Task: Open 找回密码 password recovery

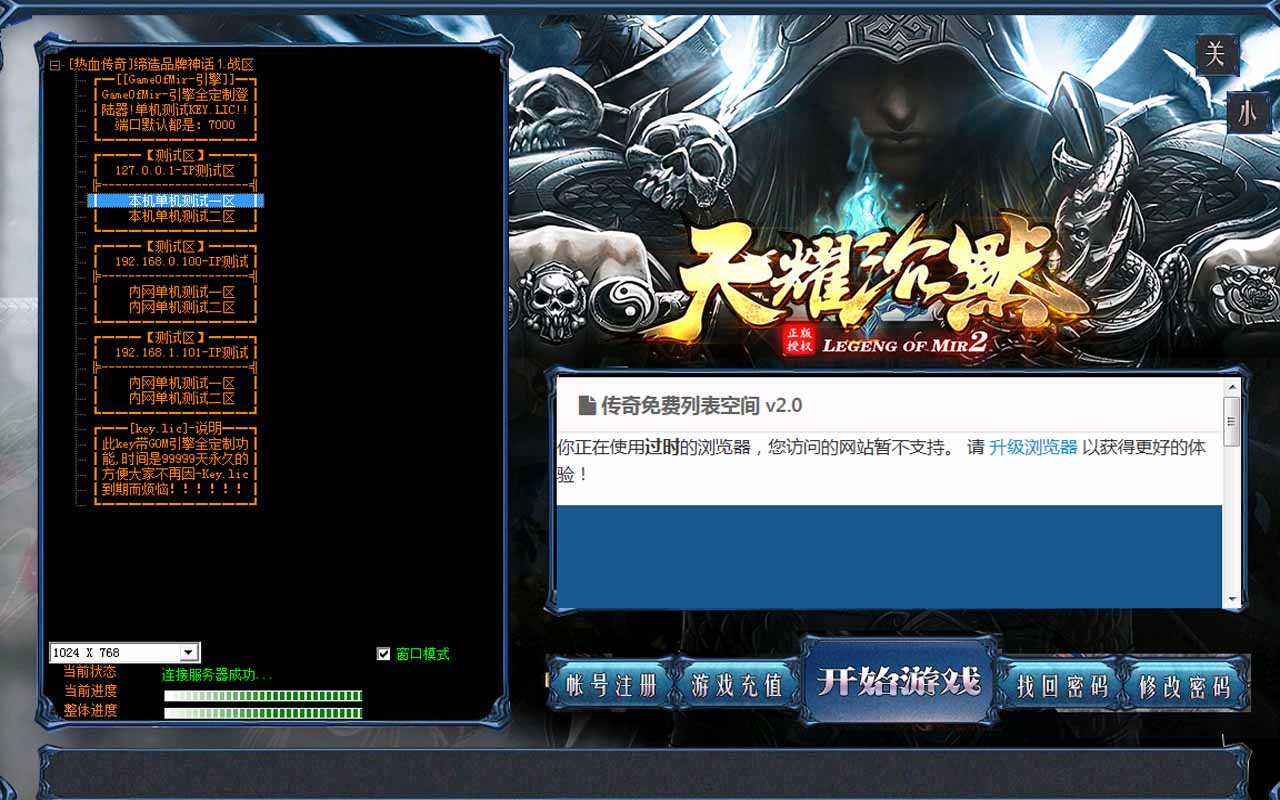Action: [1061, 686]
